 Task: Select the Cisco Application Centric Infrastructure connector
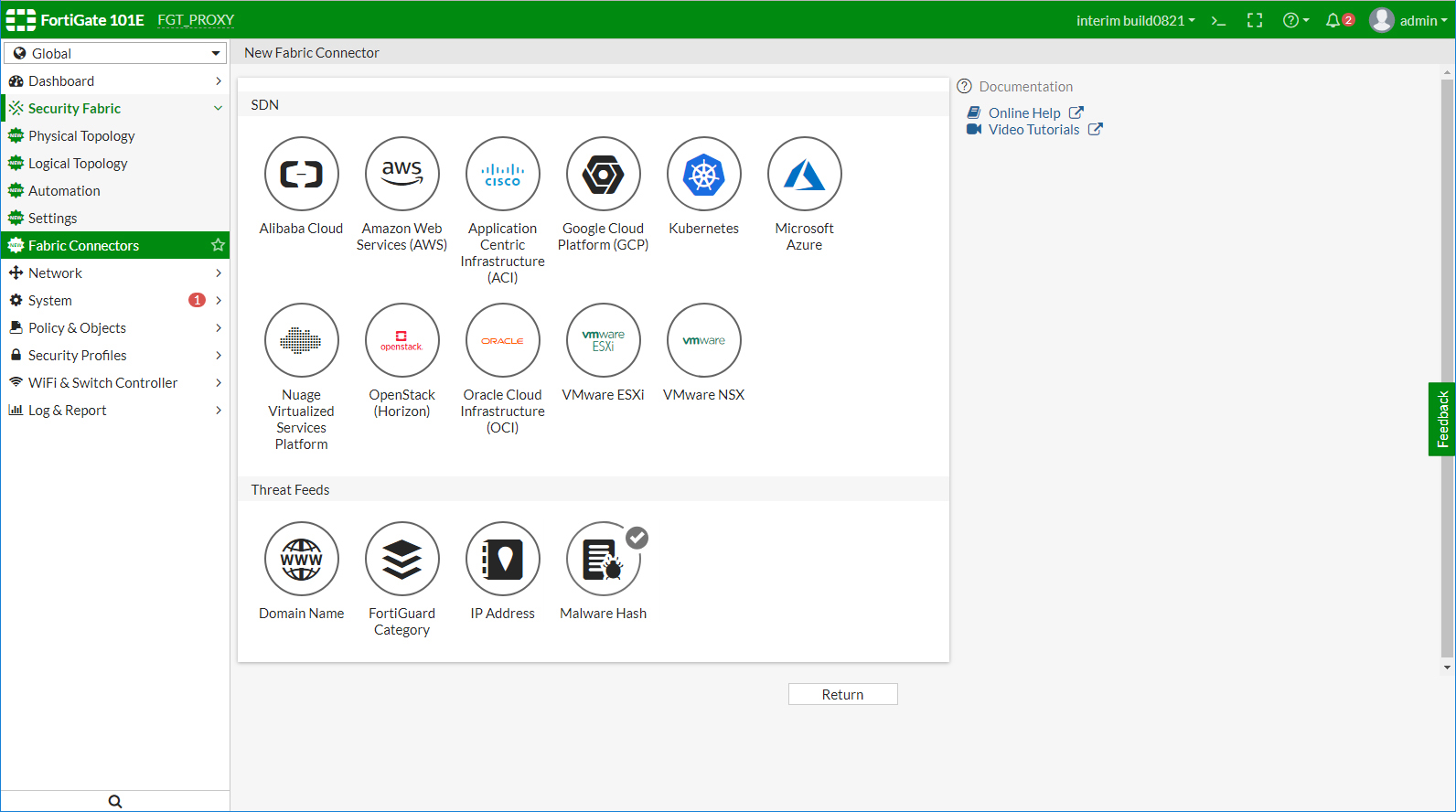pyautogui.click(x=503, y=174)
